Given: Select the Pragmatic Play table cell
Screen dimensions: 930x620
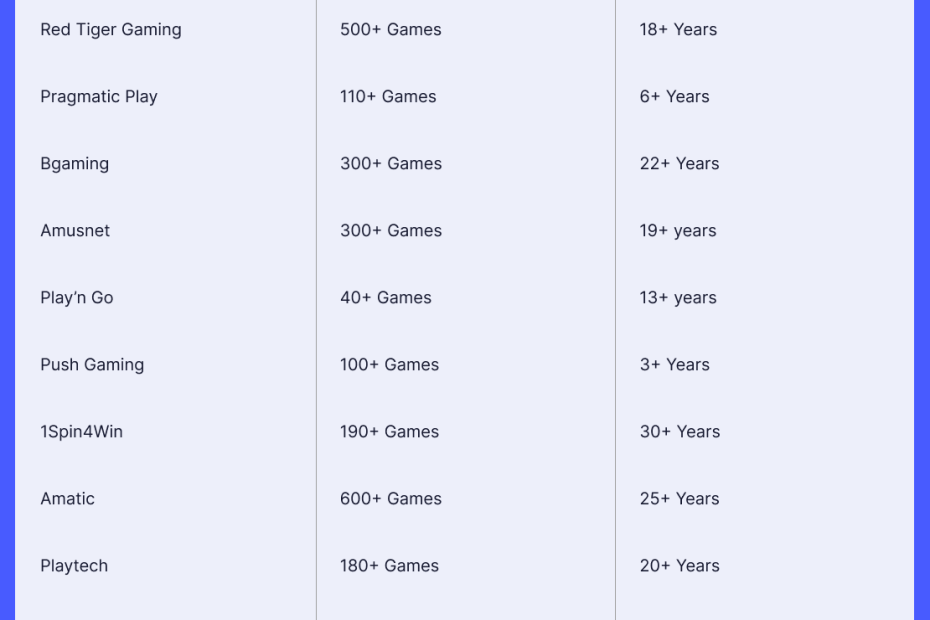Looking at the screenshot, I should point(99,97).
